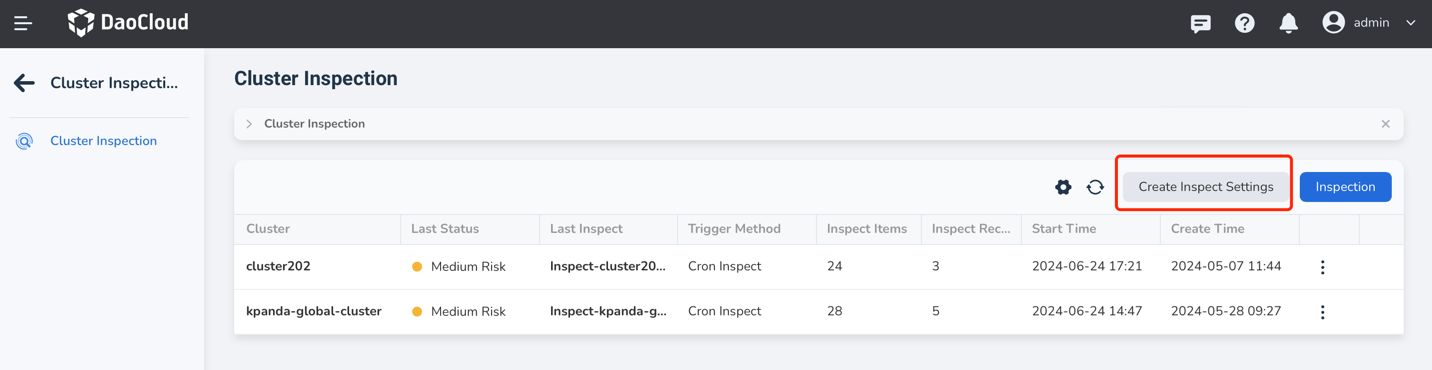1432x370 pixels.
Task: Open the Inspect-kpanda-g... last inspect record
Action: 608,311
